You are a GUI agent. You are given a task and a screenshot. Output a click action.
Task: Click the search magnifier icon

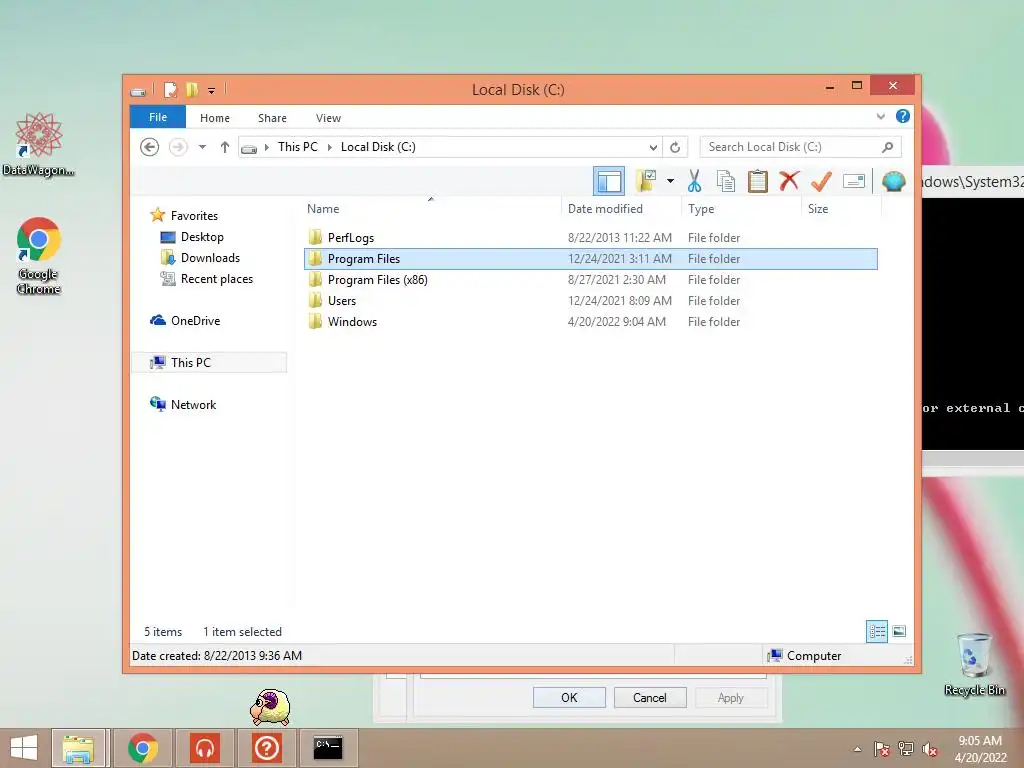click(x=888, y=147)
